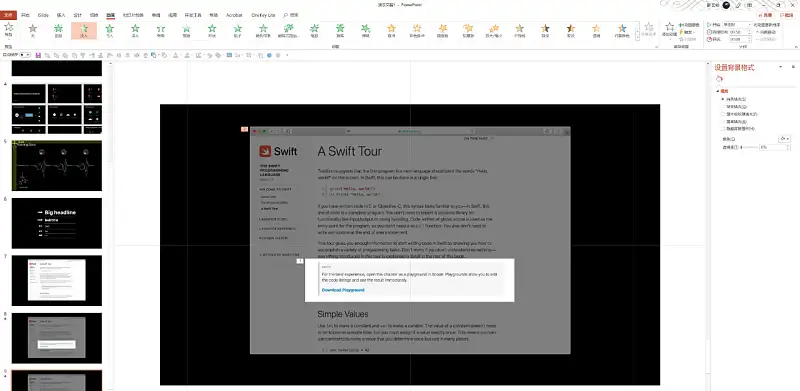This screenshot has height=391, width=800.
Task: Open the fill color dropdown in background pane
Action: click(x=784, y=139)
